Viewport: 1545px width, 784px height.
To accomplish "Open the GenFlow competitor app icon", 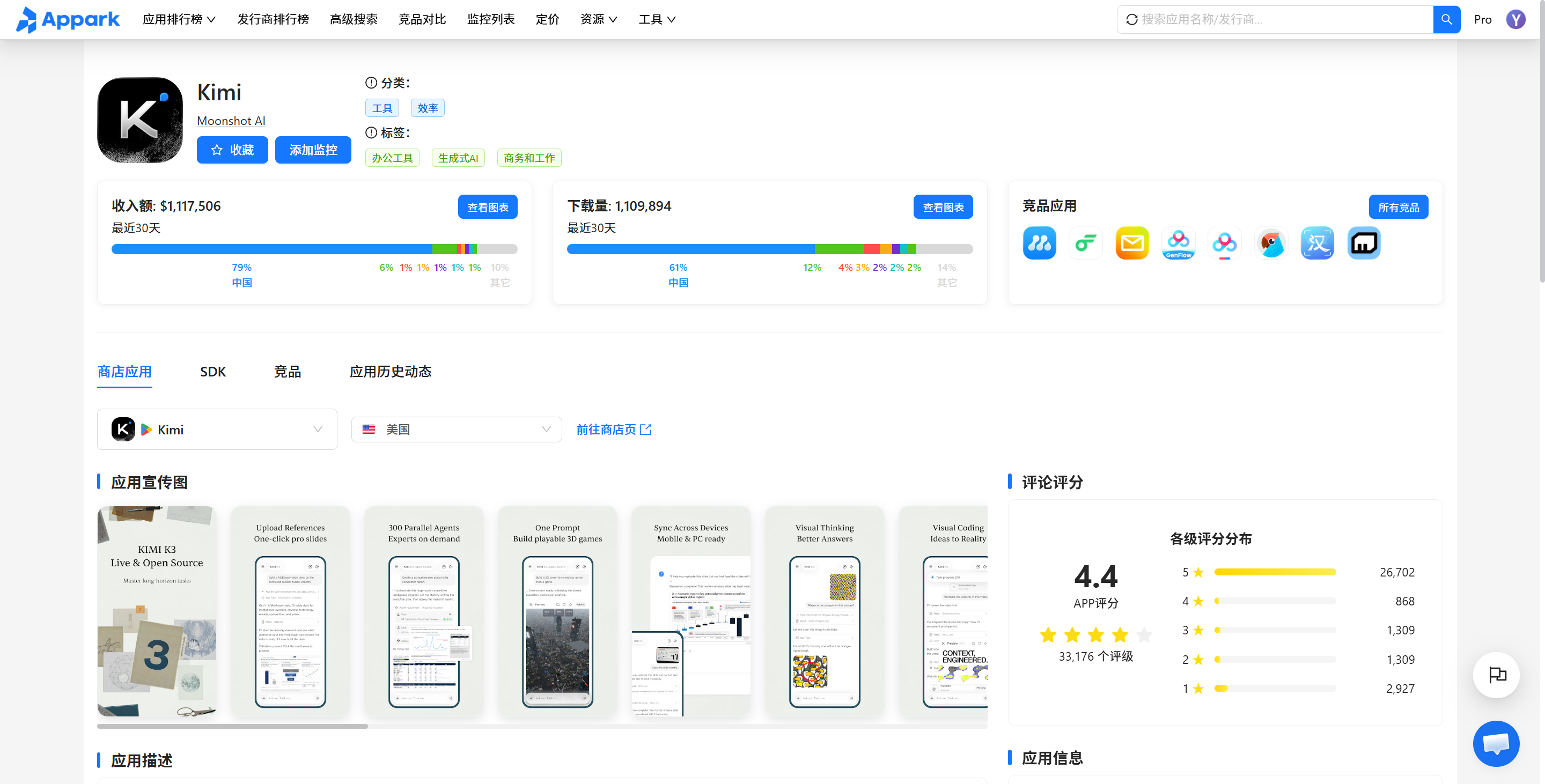I will point(1178,243).
